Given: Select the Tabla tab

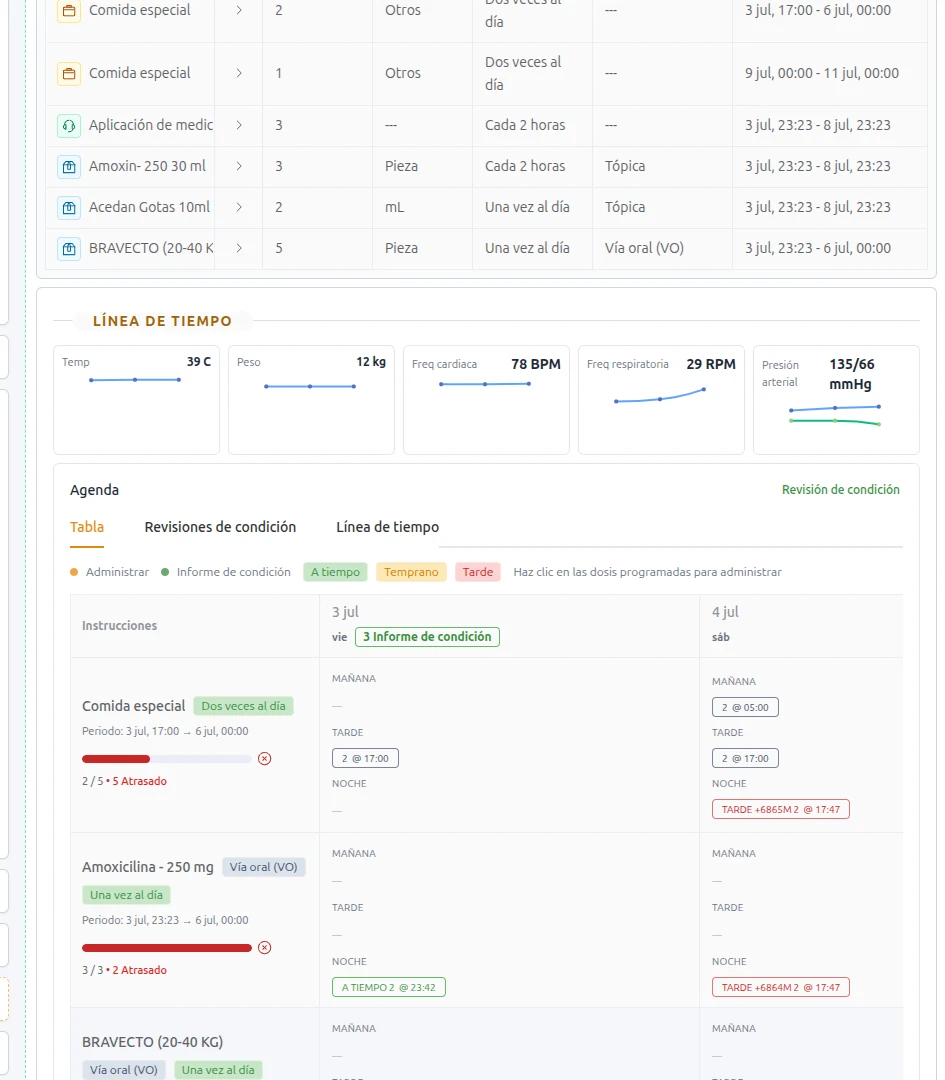Looking at the screenshot, I should tap(87, 527).
